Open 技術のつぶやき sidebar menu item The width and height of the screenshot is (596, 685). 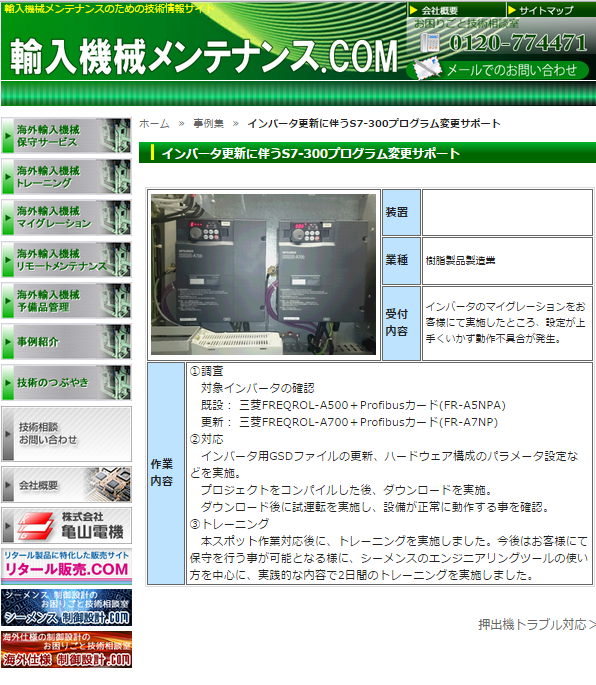(x=66, y=383)
